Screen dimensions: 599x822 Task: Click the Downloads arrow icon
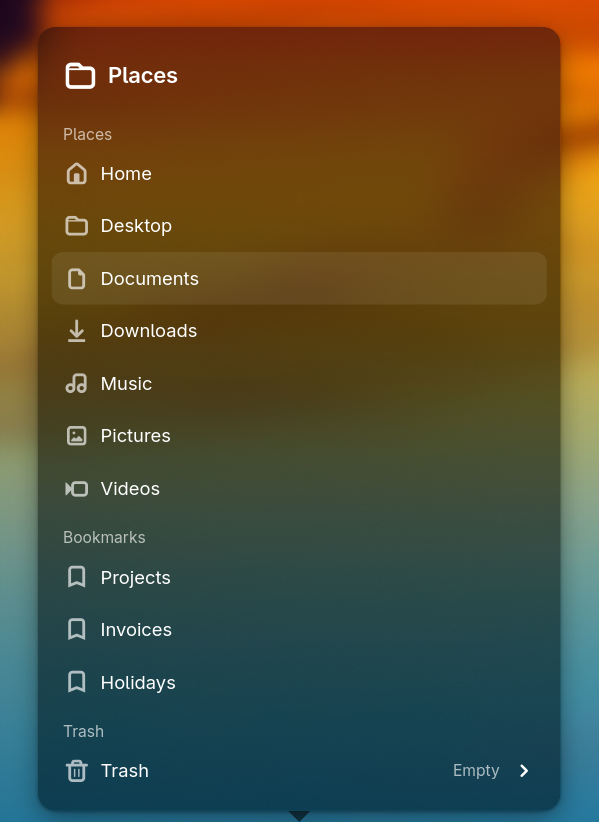77,331
